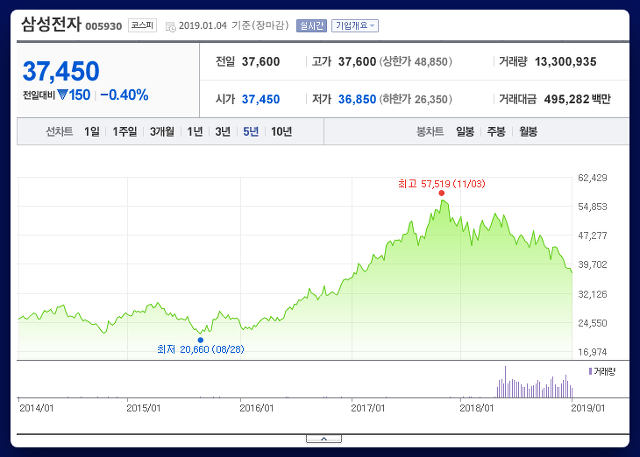Viewport: 640px width, 457px height.
Task: Select the 1일 line chart period
Action: (92, 132)
